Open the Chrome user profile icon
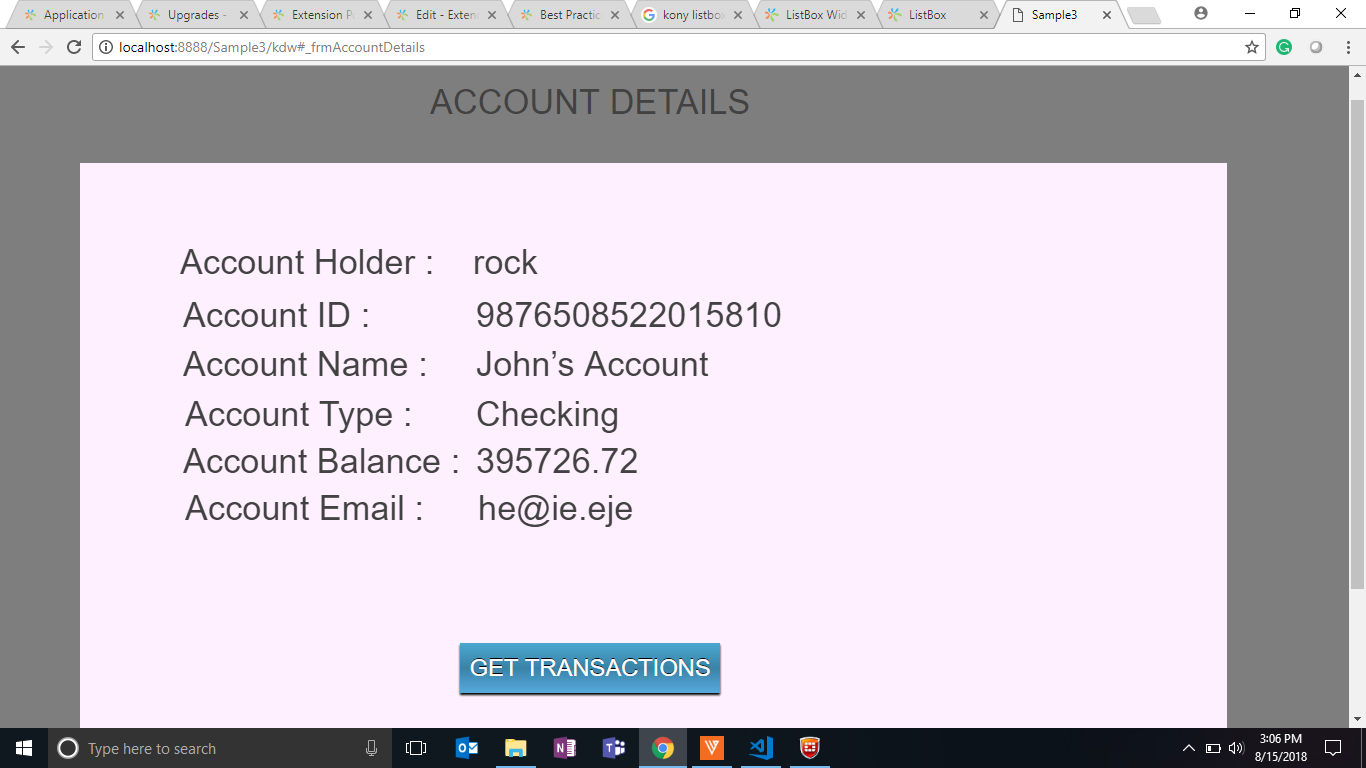This screenshot has height=768, width=1366. click(1201, 14)
